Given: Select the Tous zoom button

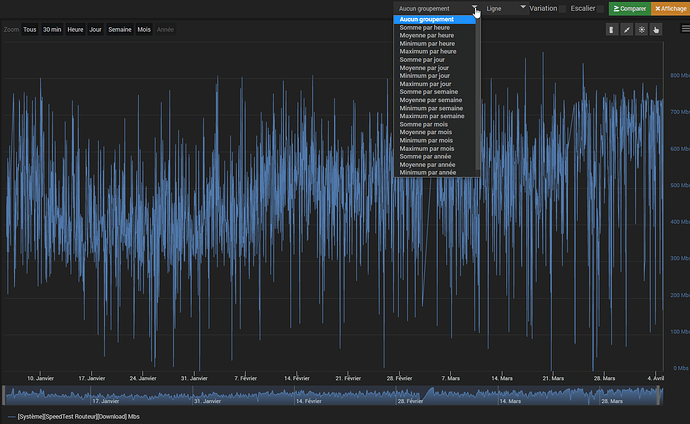Looking at the screenshot, I should [x=29, y=30].
